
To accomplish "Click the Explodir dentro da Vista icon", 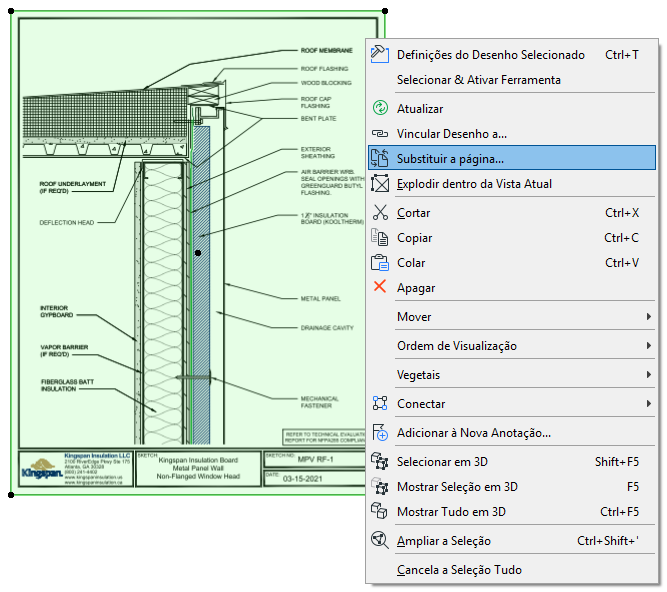I will tap(380, 183).
